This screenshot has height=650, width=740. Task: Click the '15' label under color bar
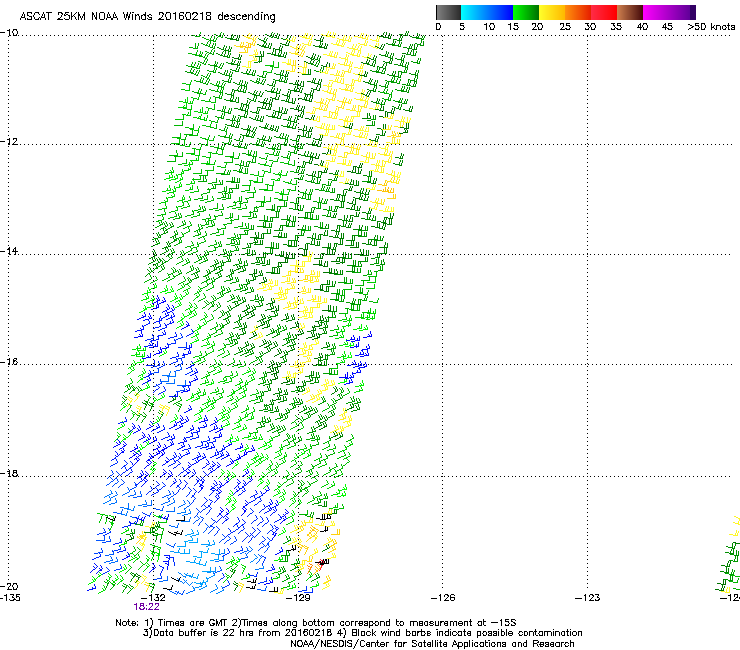coord(513,27)
